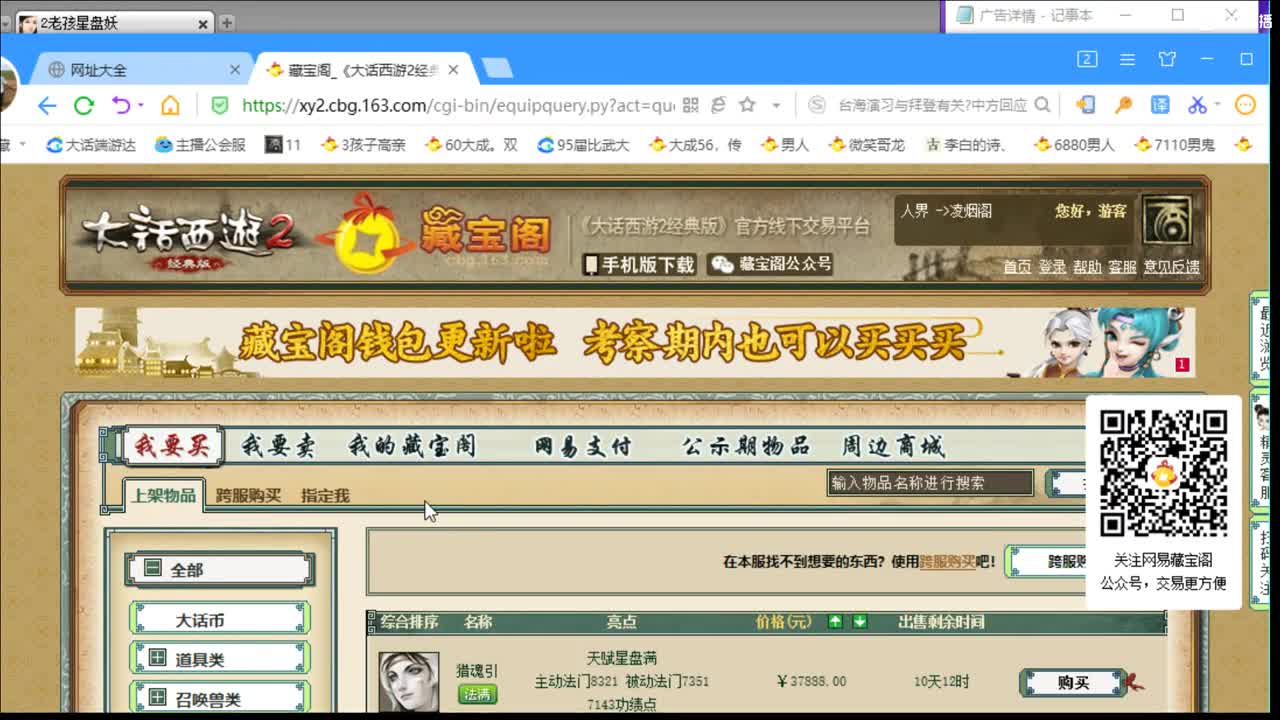Open the orange smiley menu icon
Image resolution: width=1280 pixels, height=720 pixels.
click(x=1246, y=105)
